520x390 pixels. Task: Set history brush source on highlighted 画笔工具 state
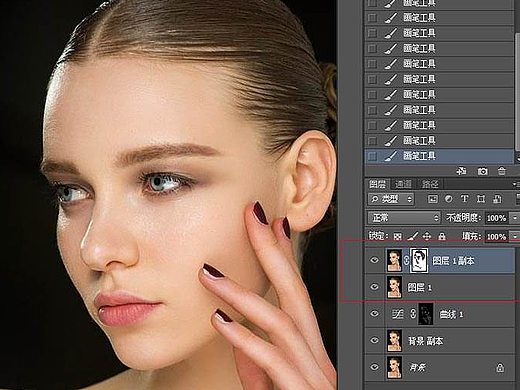(x=372, y=156)
